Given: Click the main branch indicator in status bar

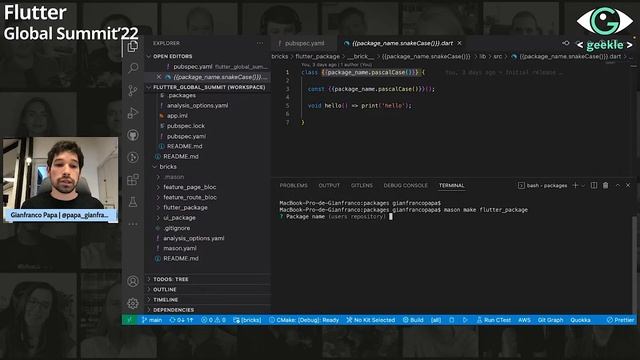Looking at the screenshot, I should pos(151,320).
